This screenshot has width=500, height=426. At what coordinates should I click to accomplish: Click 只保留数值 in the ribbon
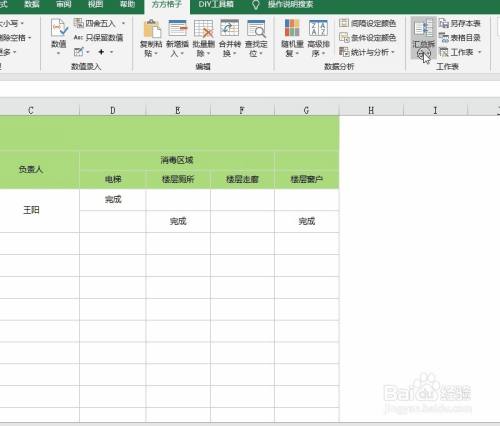point(99,37)
